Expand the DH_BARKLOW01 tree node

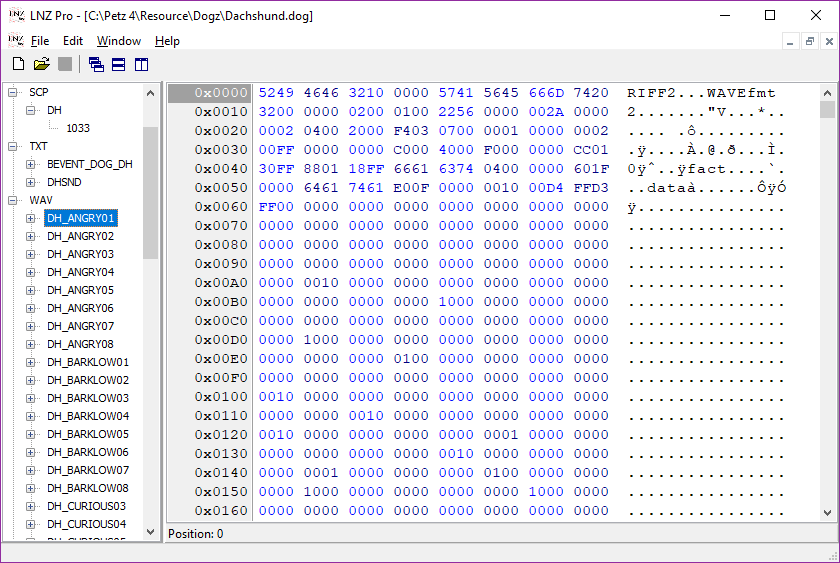tap(31, 362)
